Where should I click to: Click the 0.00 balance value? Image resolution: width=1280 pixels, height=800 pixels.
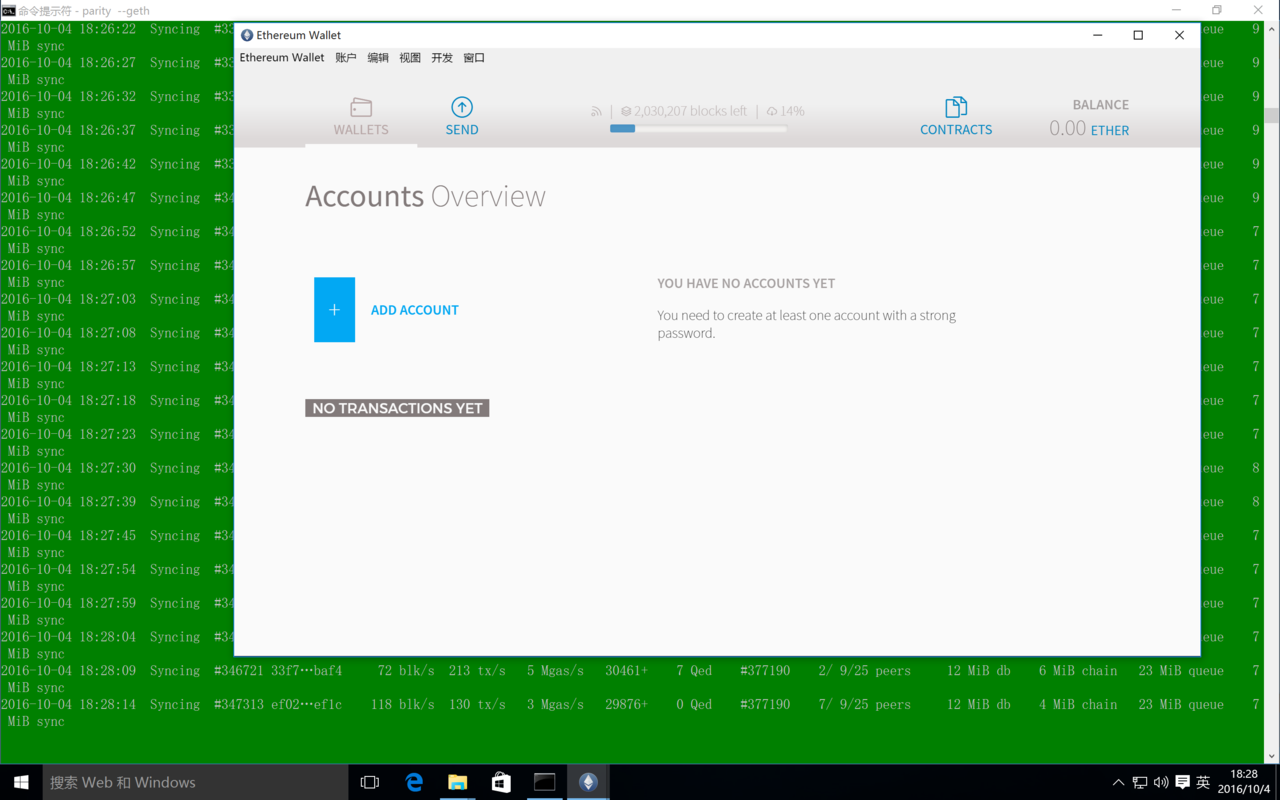1067,128
